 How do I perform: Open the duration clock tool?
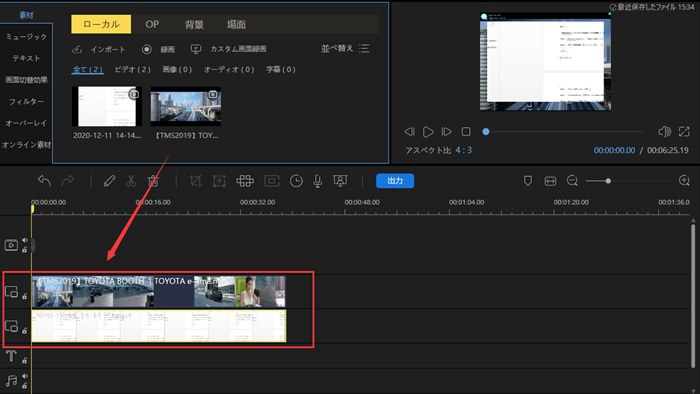tap(296, 181)
